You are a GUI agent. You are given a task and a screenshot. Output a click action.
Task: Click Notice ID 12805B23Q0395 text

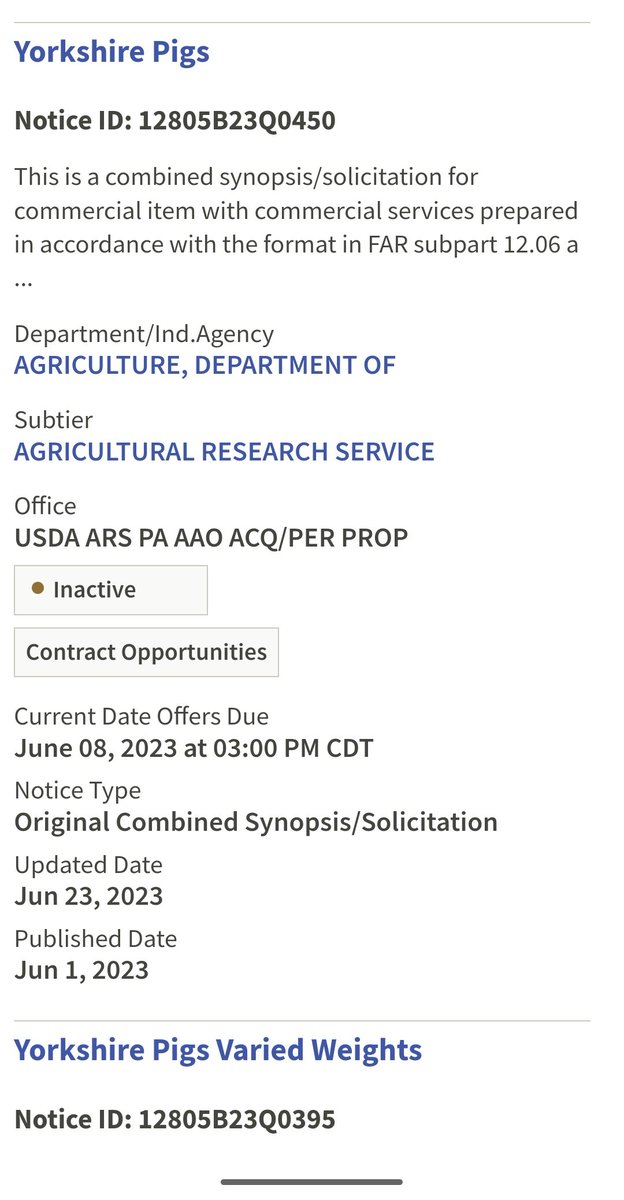[175, 1119]
